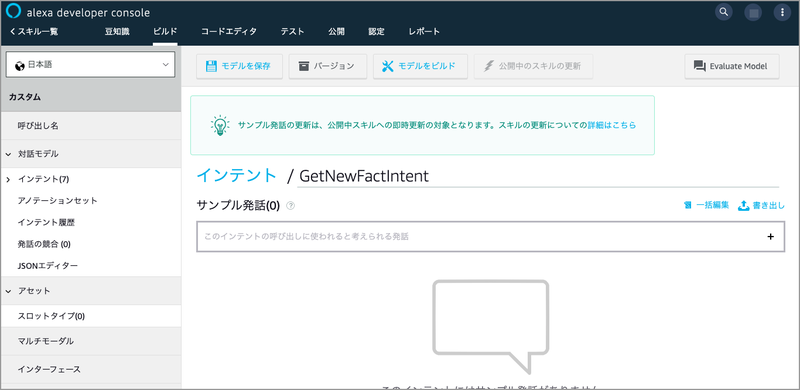Save the model with モデルを保存
Image resolution: width=800 pixels, height=390 pixels.
point(239,66)
